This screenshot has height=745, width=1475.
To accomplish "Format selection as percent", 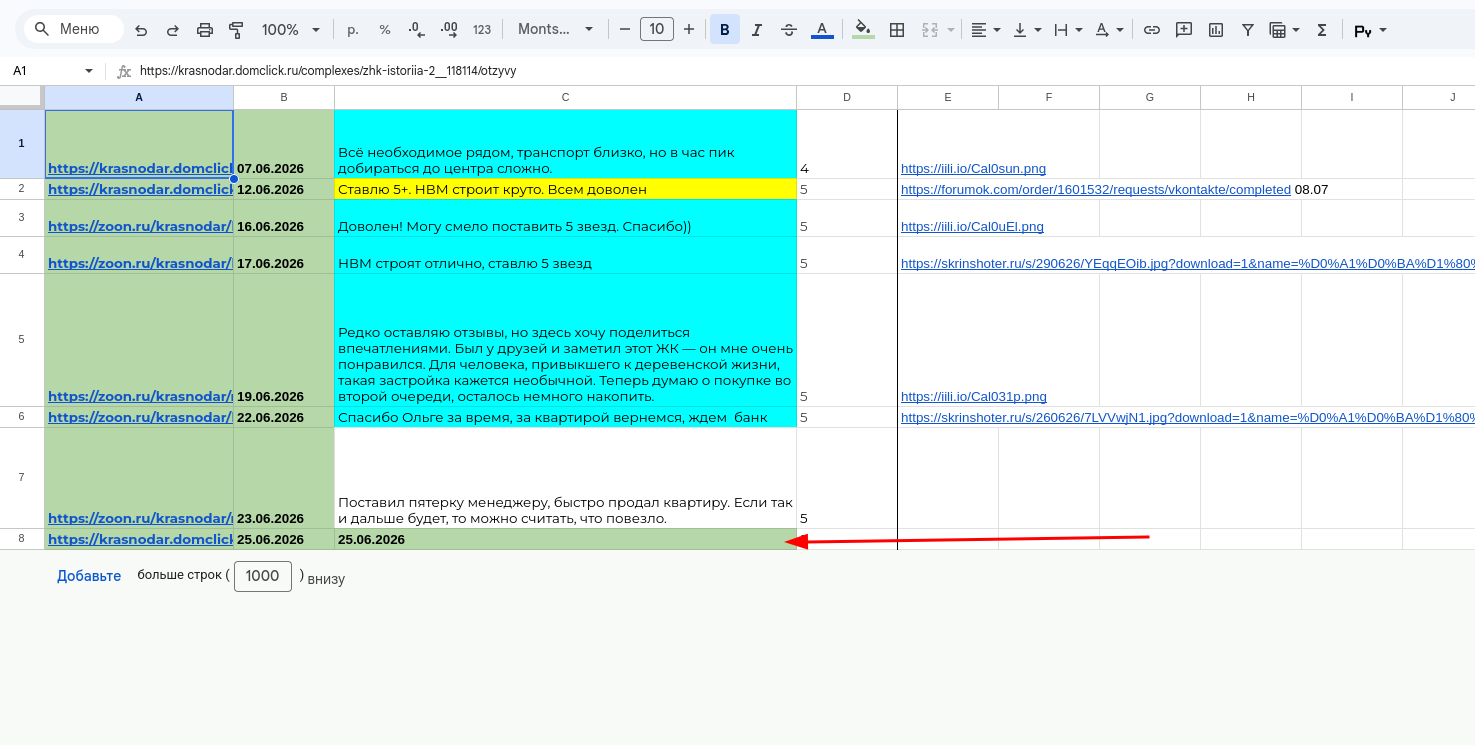I will pyautogui.click(x=385, y=30).
